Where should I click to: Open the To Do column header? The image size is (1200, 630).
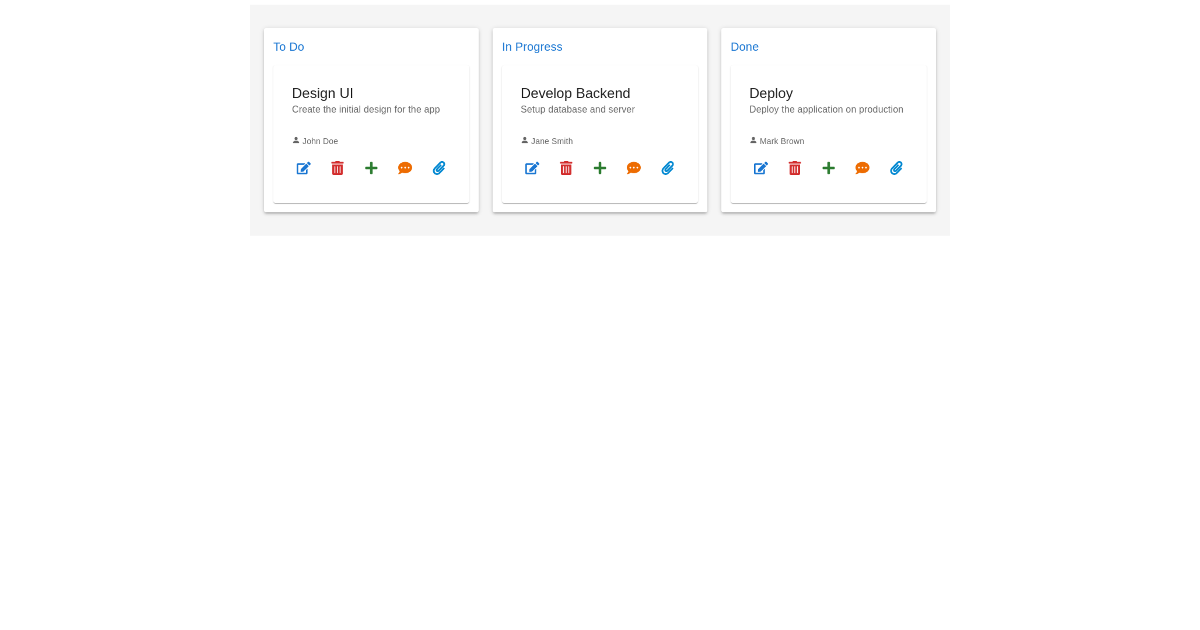click(288, 47)
